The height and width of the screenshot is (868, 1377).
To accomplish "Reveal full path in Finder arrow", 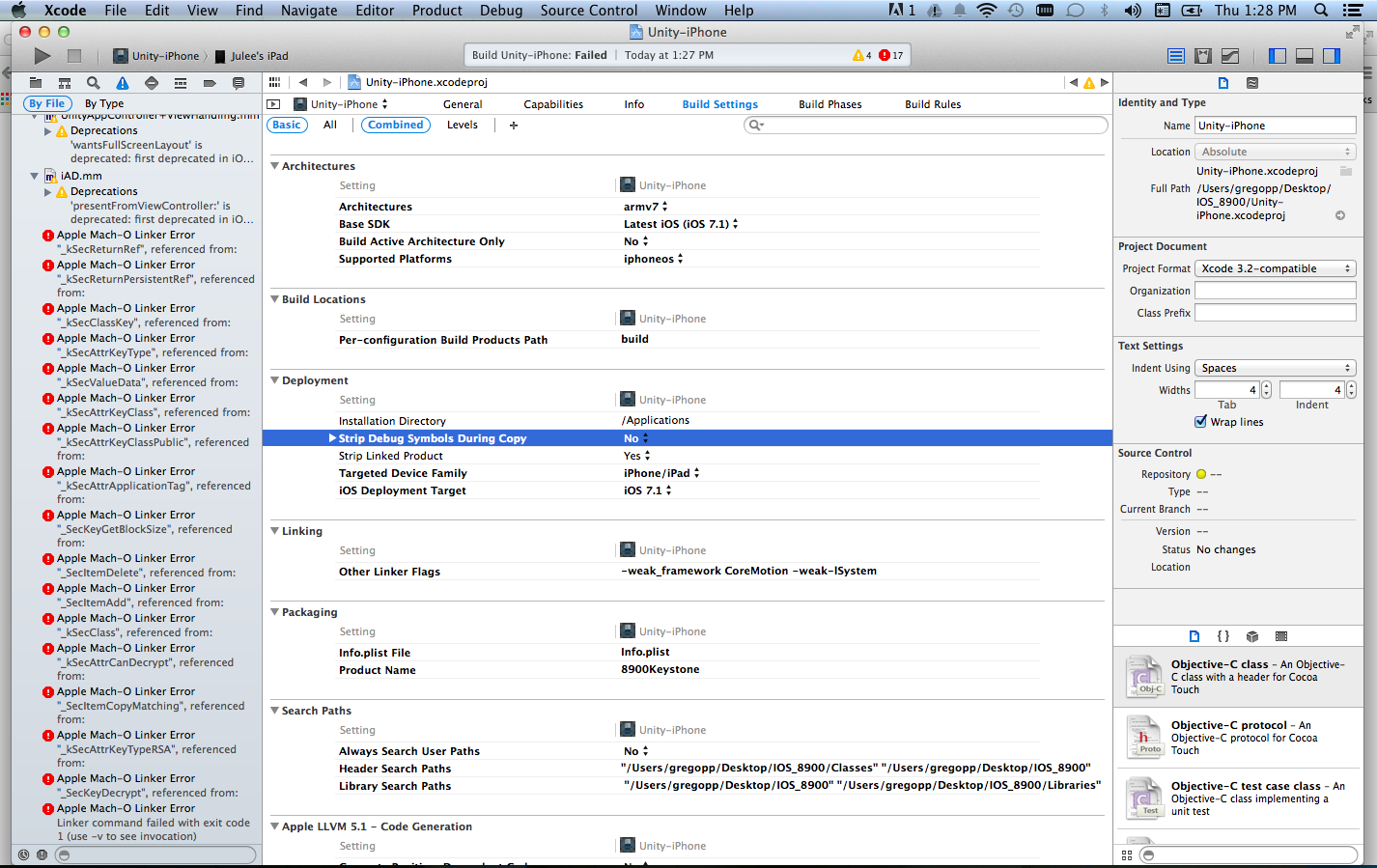I will pyautogui.click(x=1340, y=215).
